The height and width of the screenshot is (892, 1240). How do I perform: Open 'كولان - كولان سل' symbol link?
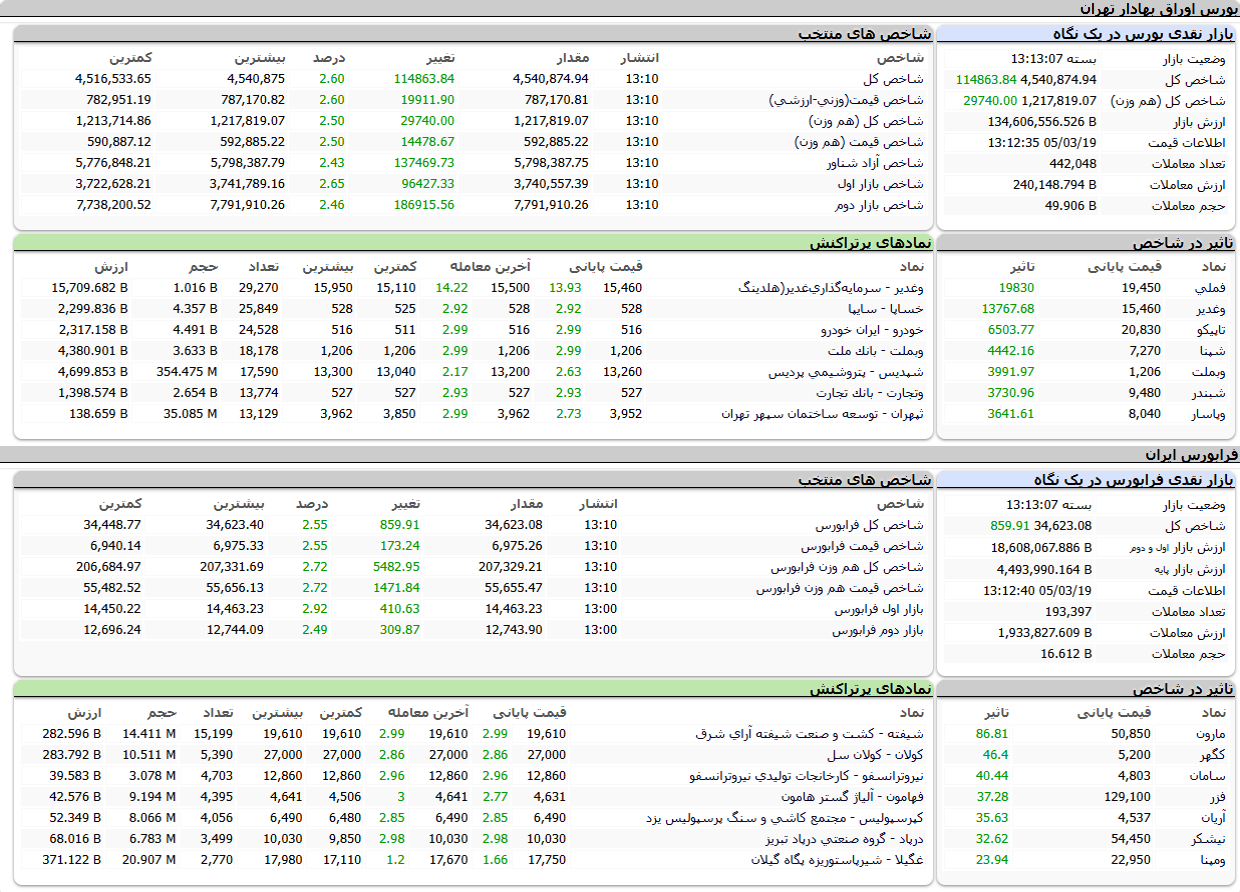tap(876, 754)
